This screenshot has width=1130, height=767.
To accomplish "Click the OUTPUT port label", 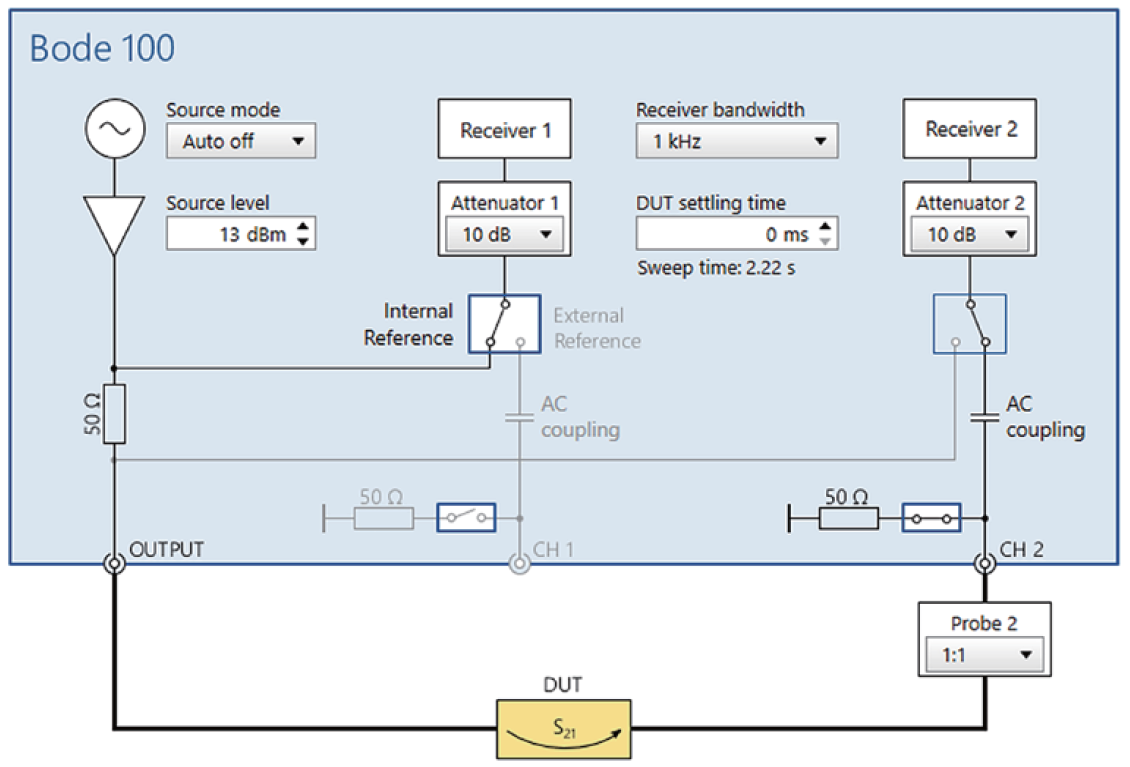I will click(x=166, y=549).
